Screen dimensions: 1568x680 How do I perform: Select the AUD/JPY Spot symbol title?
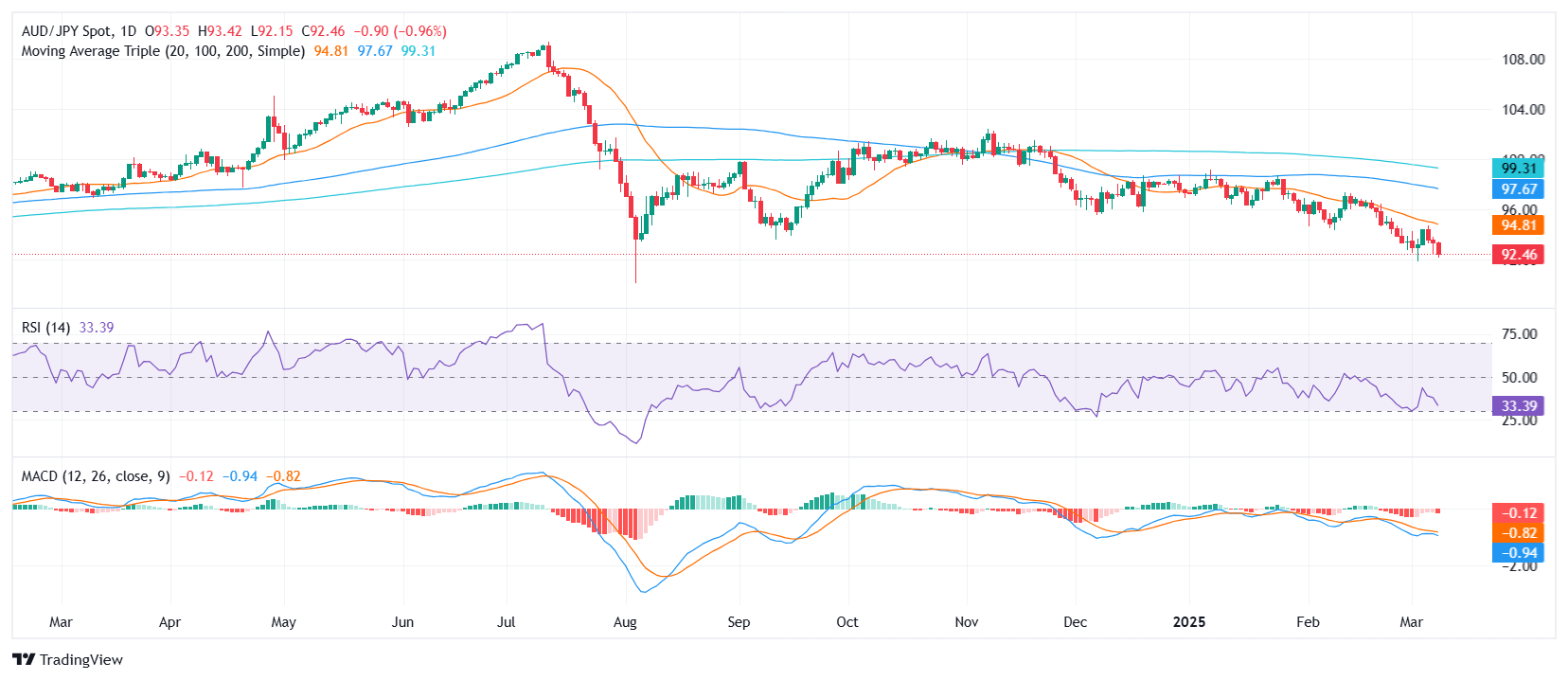(x=67, y=31)
